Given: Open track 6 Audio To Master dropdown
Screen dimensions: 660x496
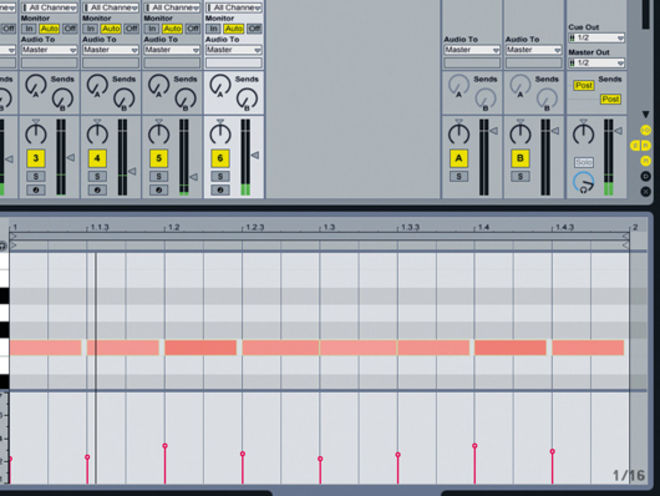Looking at the screenshot, I should [x=234, y=50].
